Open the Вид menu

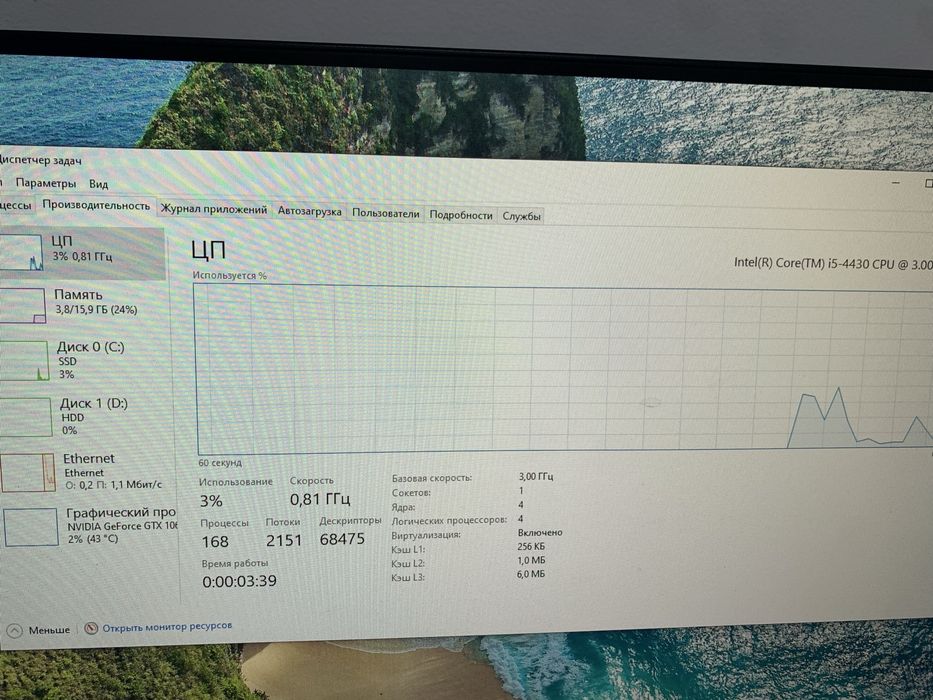(x=98, y=184)
